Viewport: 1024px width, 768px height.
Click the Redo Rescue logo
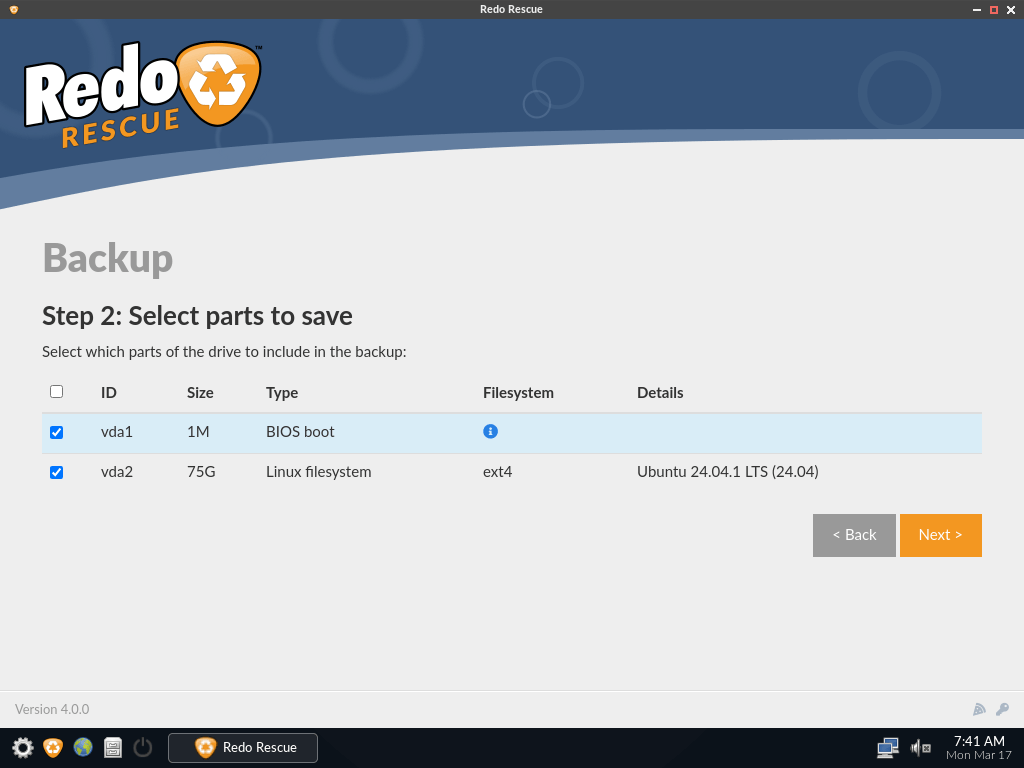140,90
